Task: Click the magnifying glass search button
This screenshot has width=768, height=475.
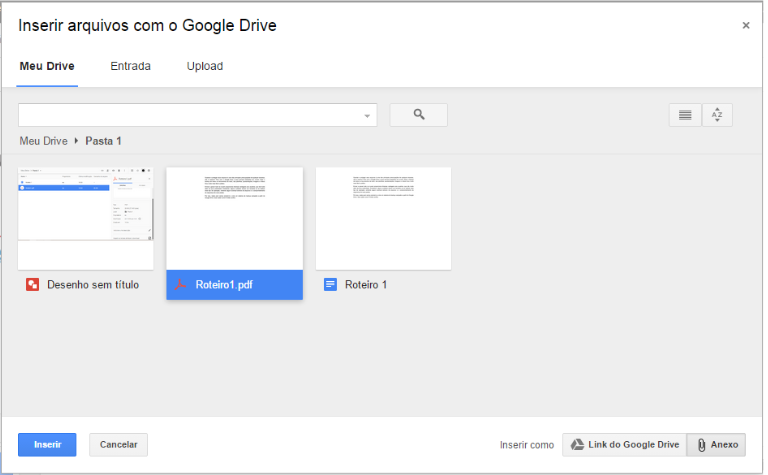Action: click(x=418, y=115)
